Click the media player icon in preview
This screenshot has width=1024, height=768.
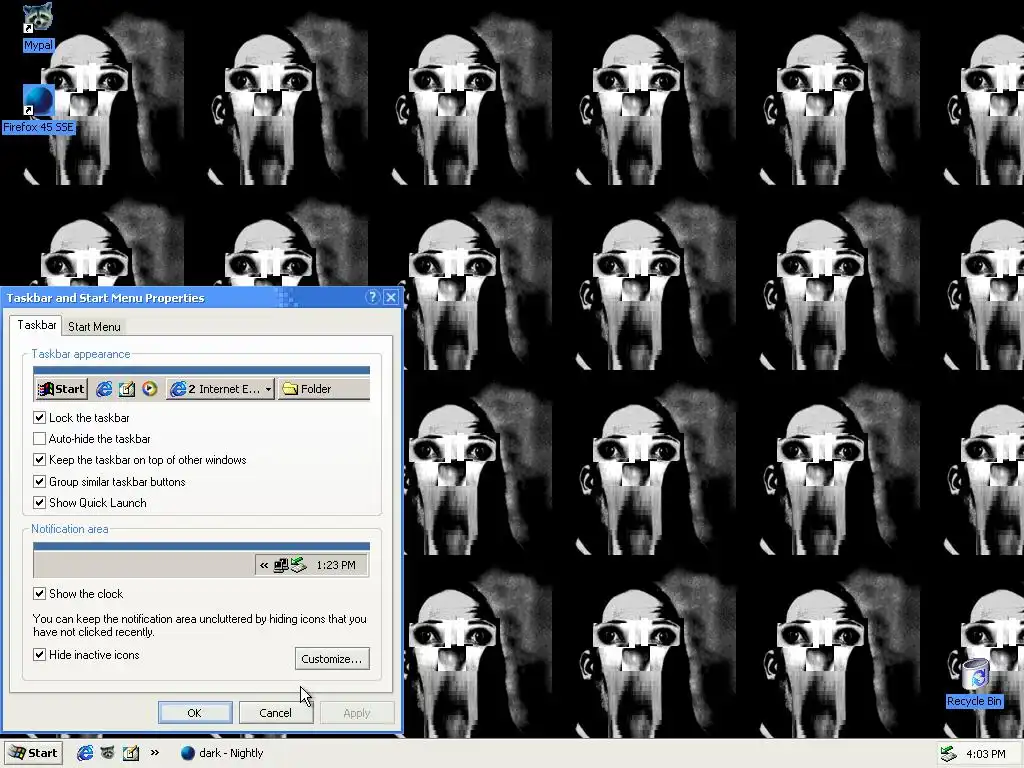coord(150,389)
